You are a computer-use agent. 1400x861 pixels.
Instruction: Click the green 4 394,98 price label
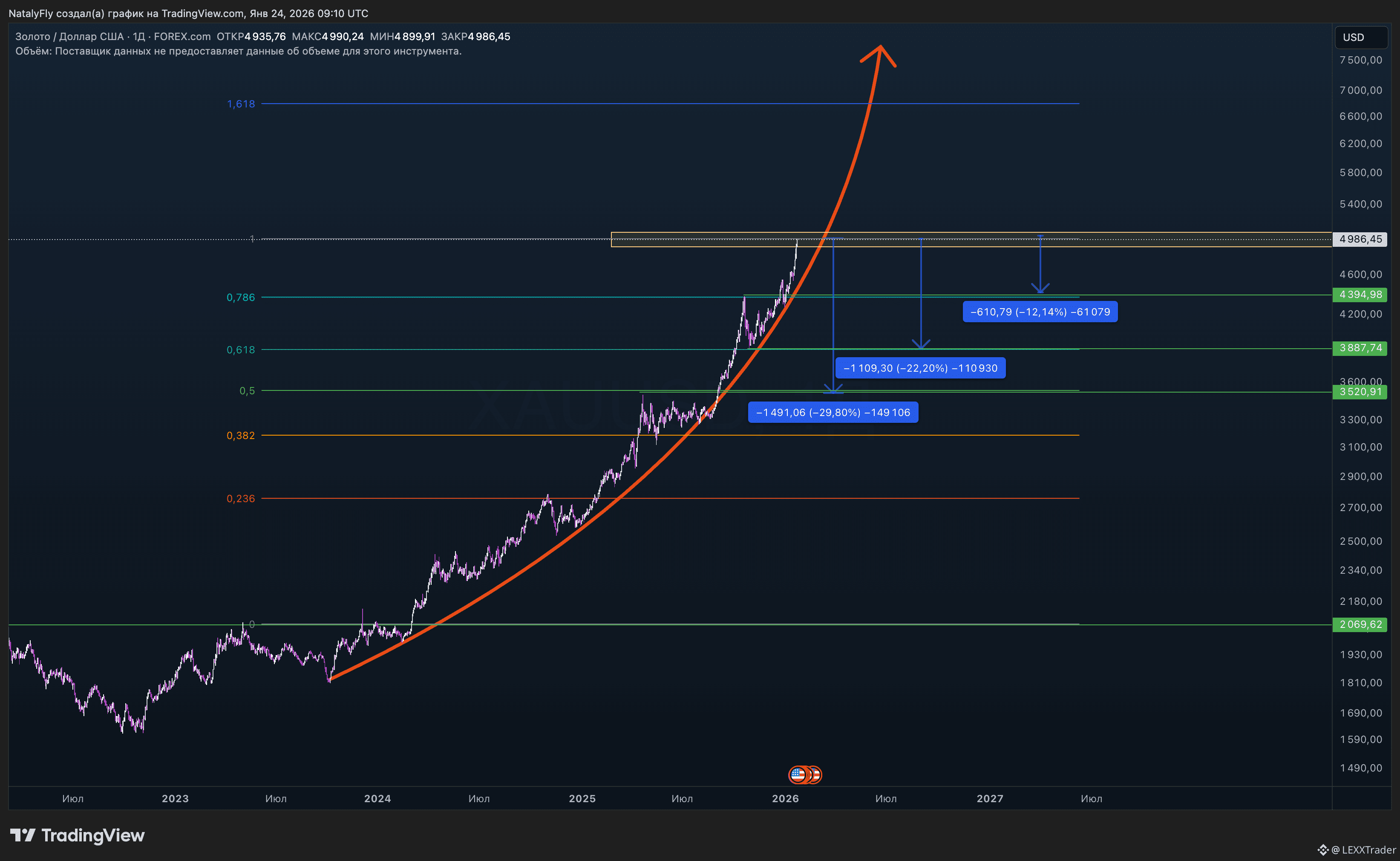1360,295
